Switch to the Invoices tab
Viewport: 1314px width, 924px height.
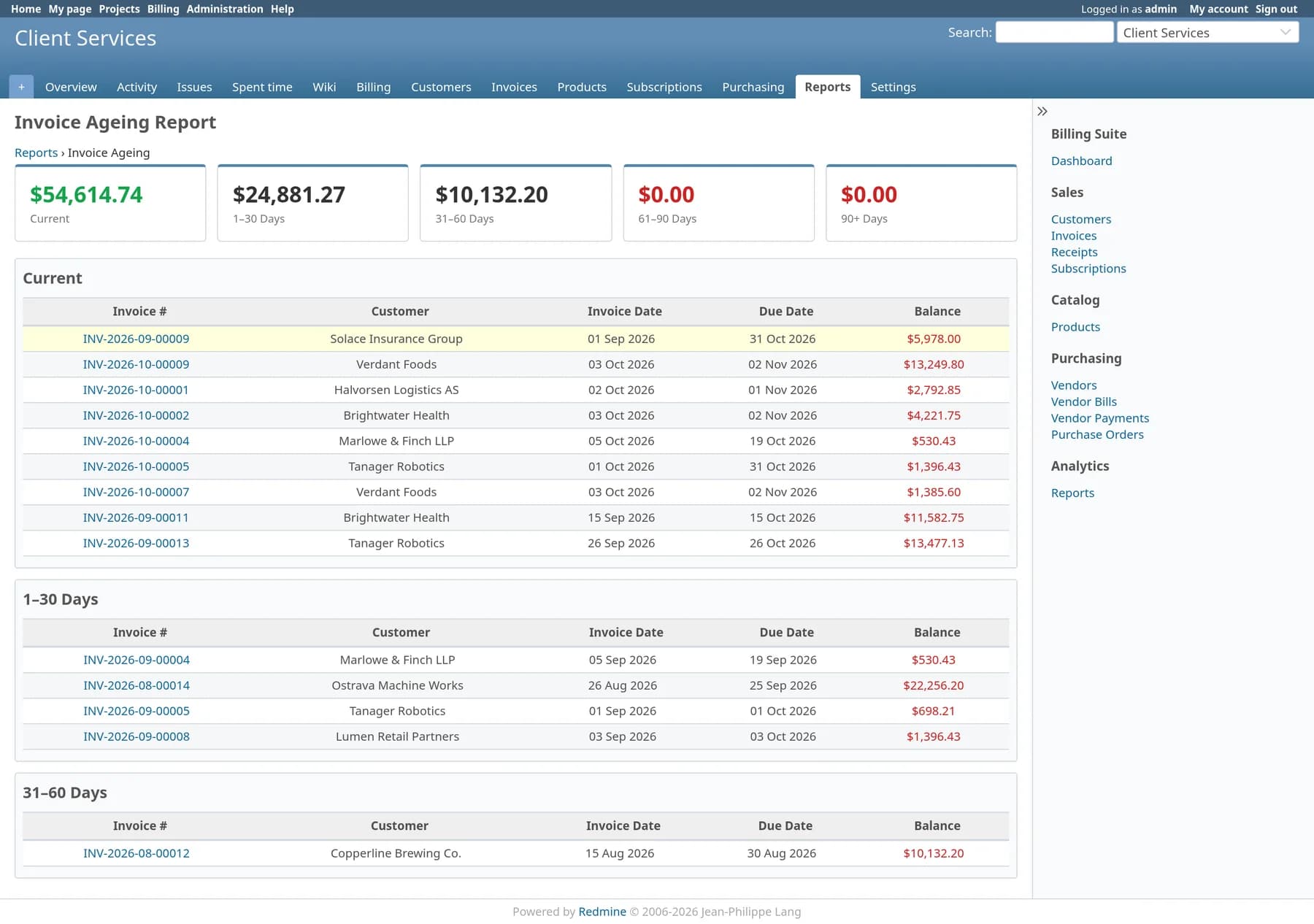tap(514, 87)
